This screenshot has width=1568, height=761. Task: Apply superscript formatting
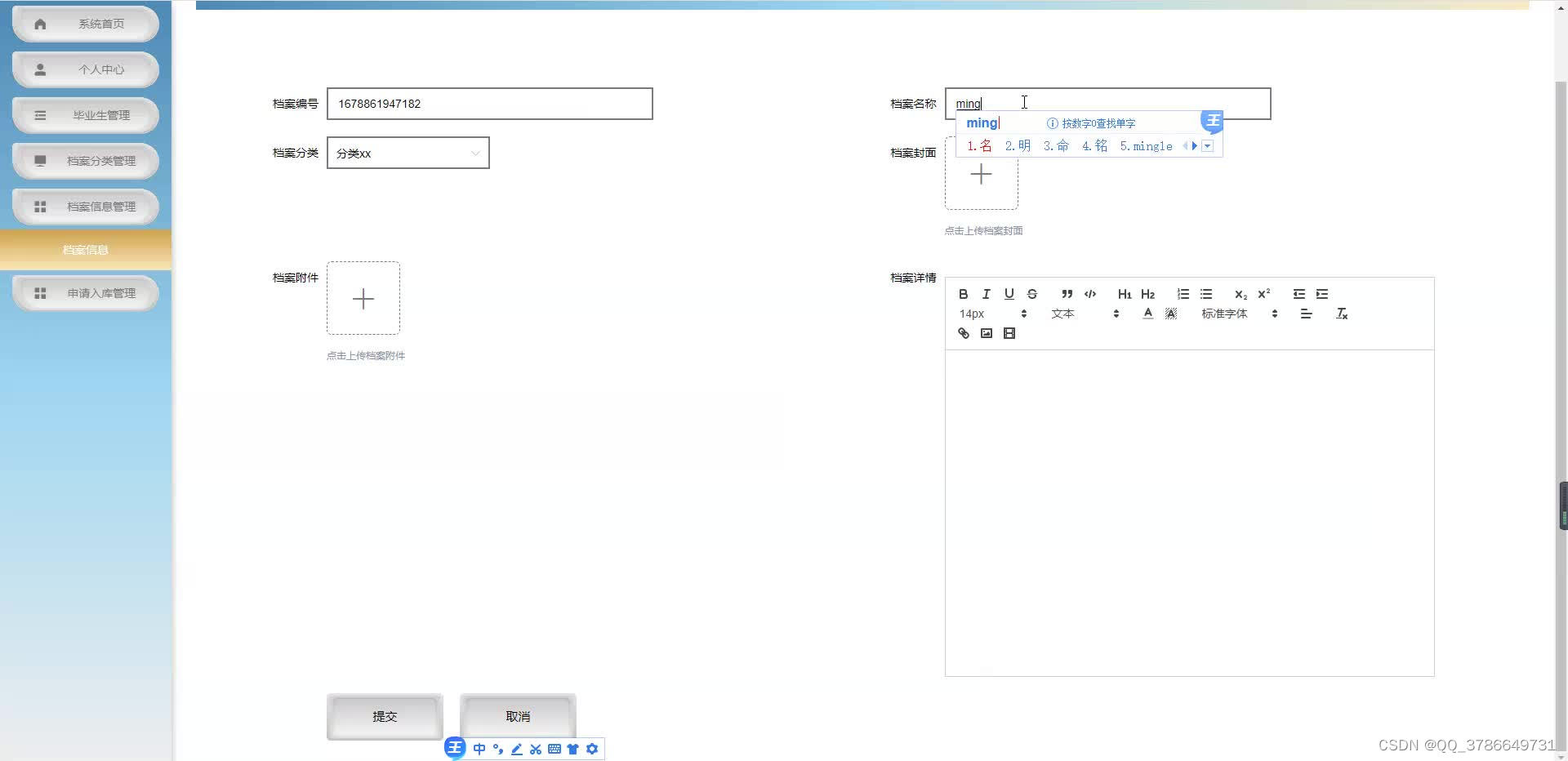[1264, 294]
